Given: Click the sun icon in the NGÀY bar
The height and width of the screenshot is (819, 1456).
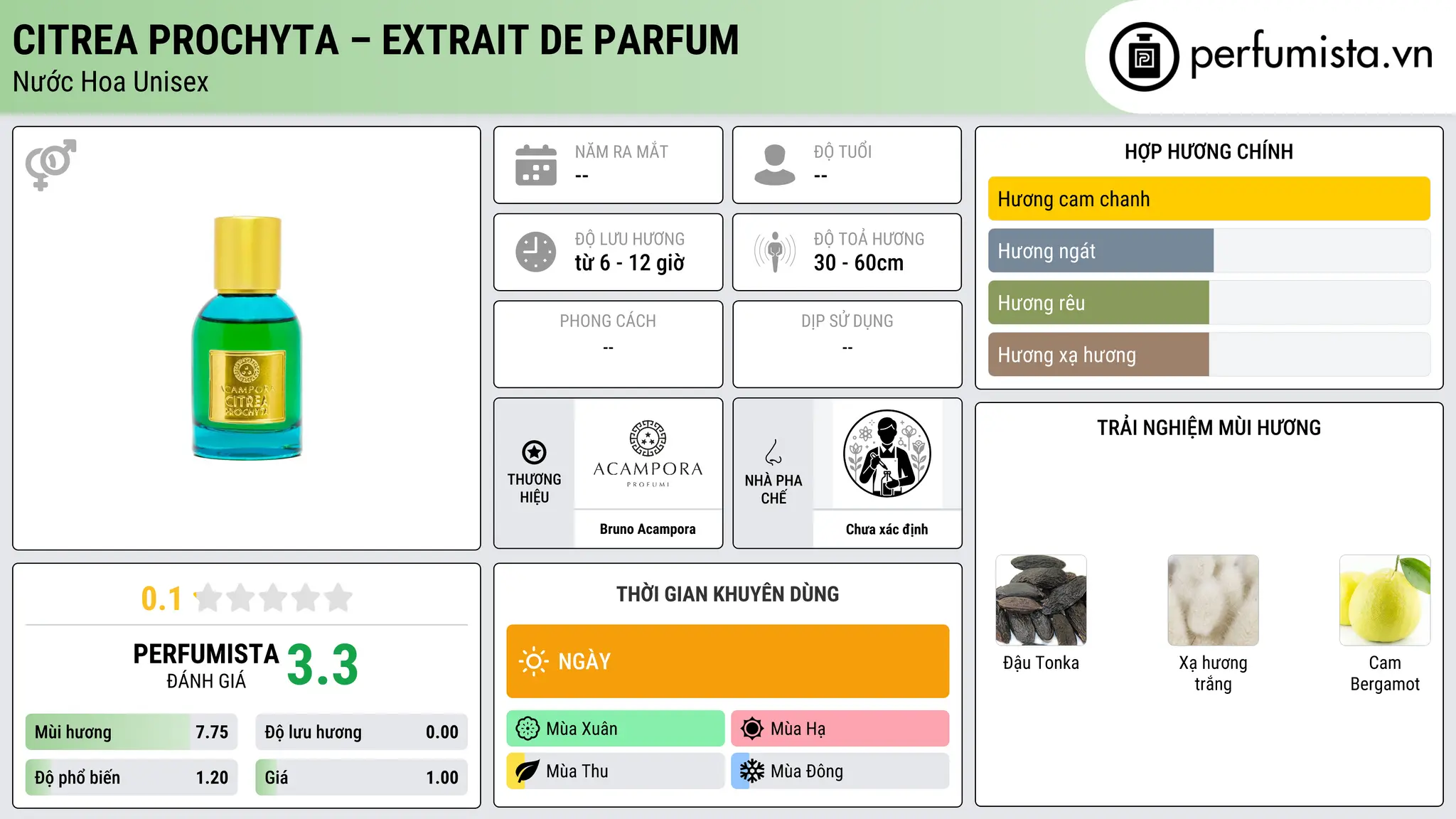Looking at the screenshot, I should point(534,661).
